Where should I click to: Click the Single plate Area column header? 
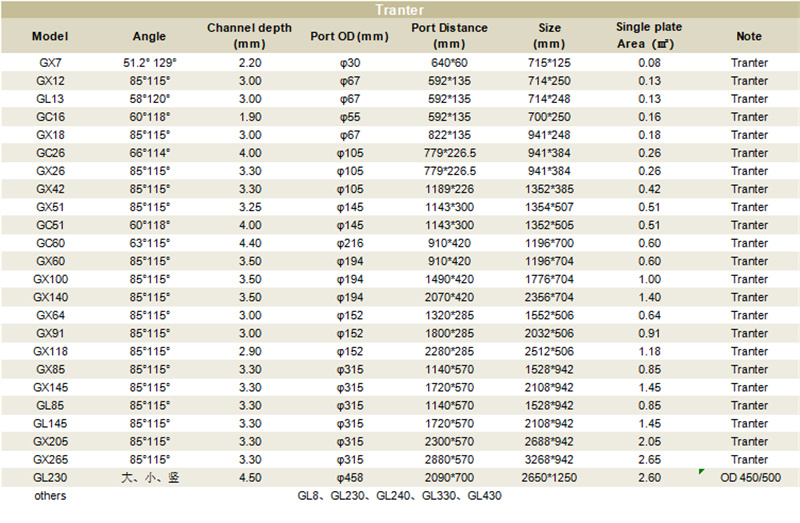click(x=649, y=36)
